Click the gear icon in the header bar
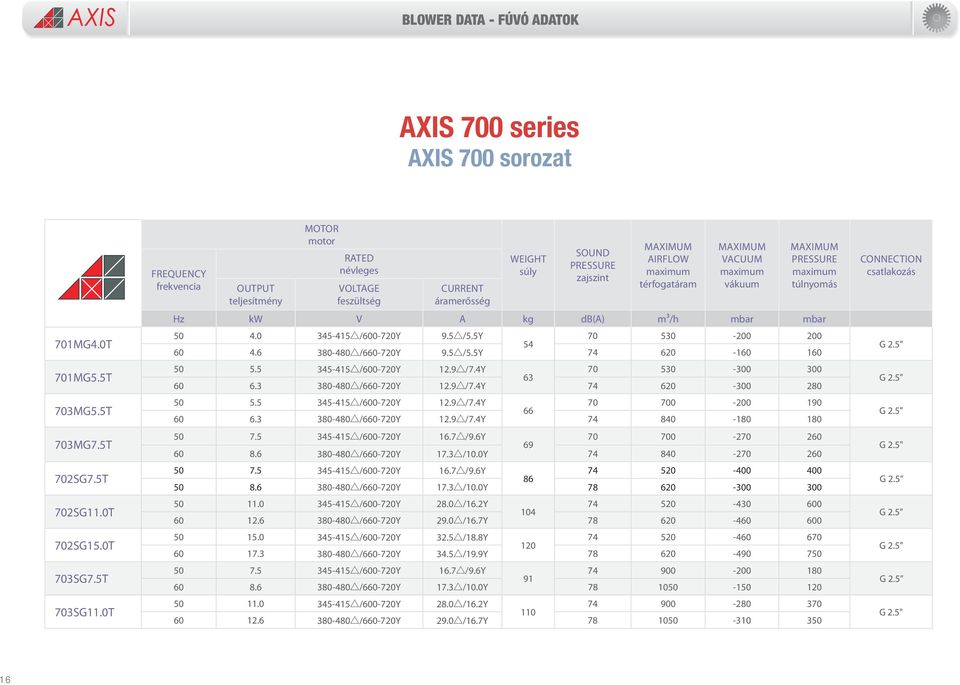Viewport: 960px width, 685px height. click(x=937, y=18)
